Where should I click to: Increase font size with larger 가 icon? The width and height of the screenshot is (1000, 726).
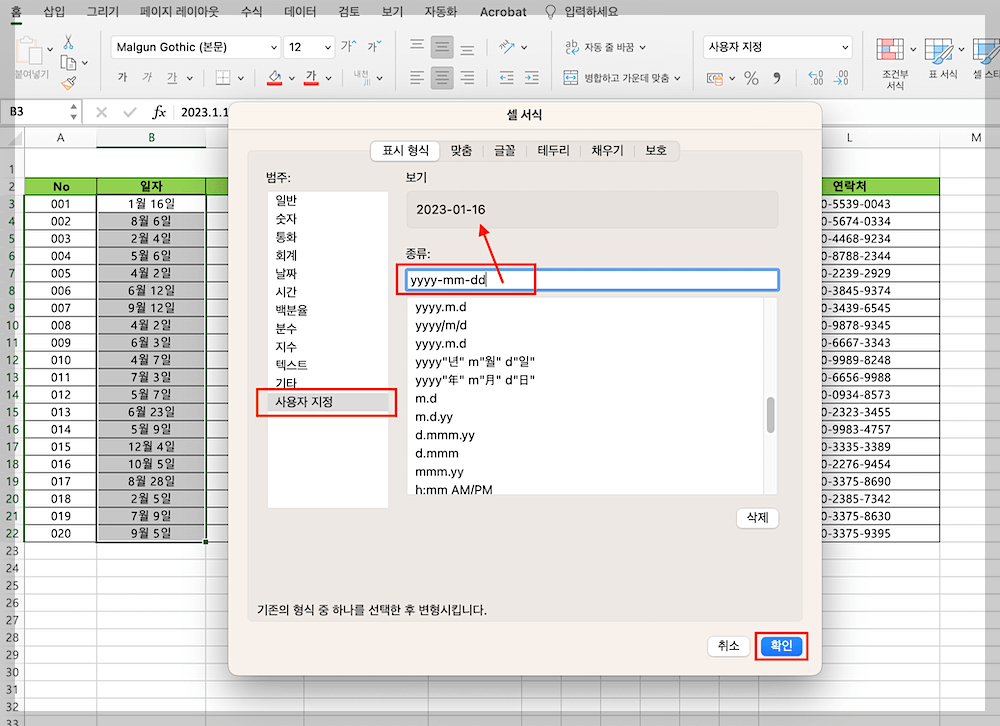(x=349, y=46)
